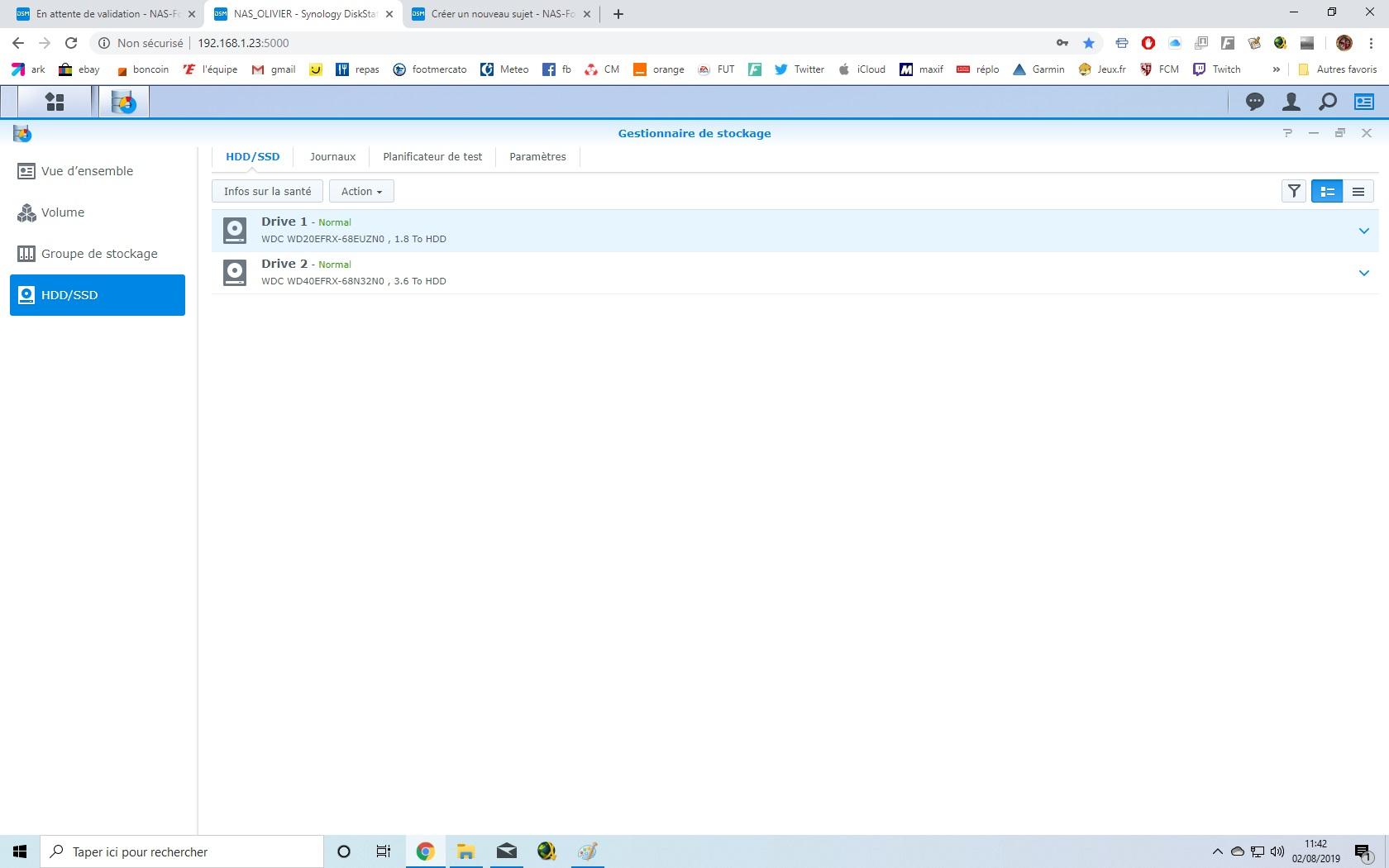Image resolution: width=1389 pixels, height=868 pixels.
Task: Switch to compact list view toggle
Action: tap(1358, 191)
